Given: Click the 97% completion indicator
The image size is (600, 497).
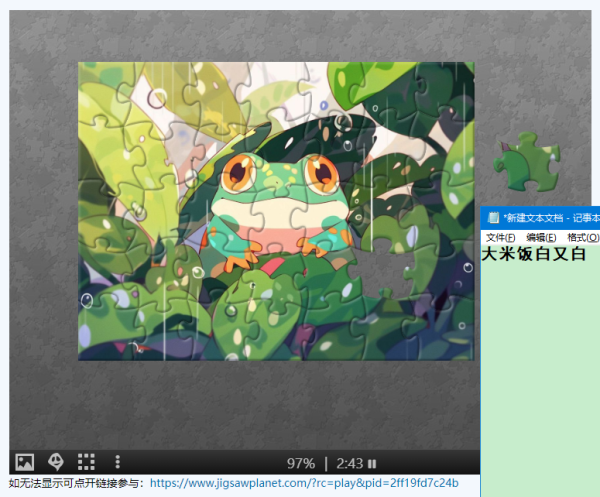Looking at the screenshot, I should click(300, 463).
